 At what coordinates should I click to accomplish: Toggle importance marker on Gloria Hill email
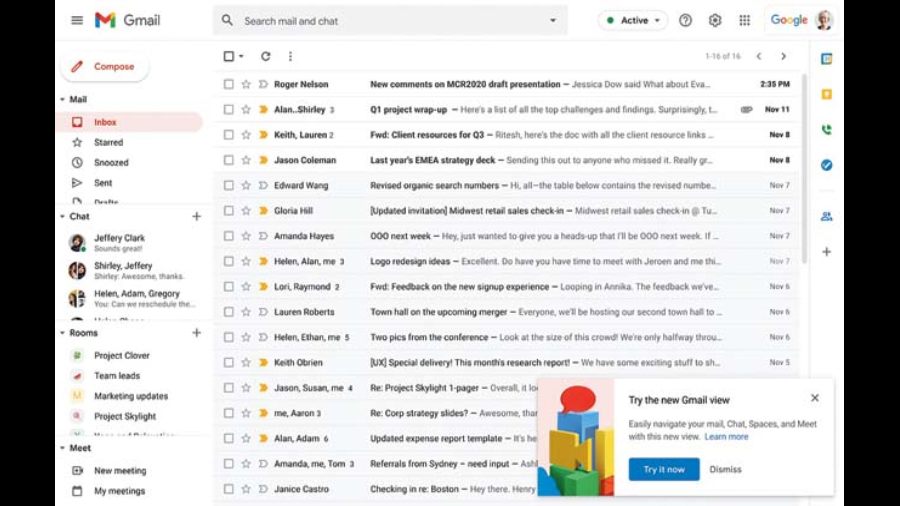[263, 211]
